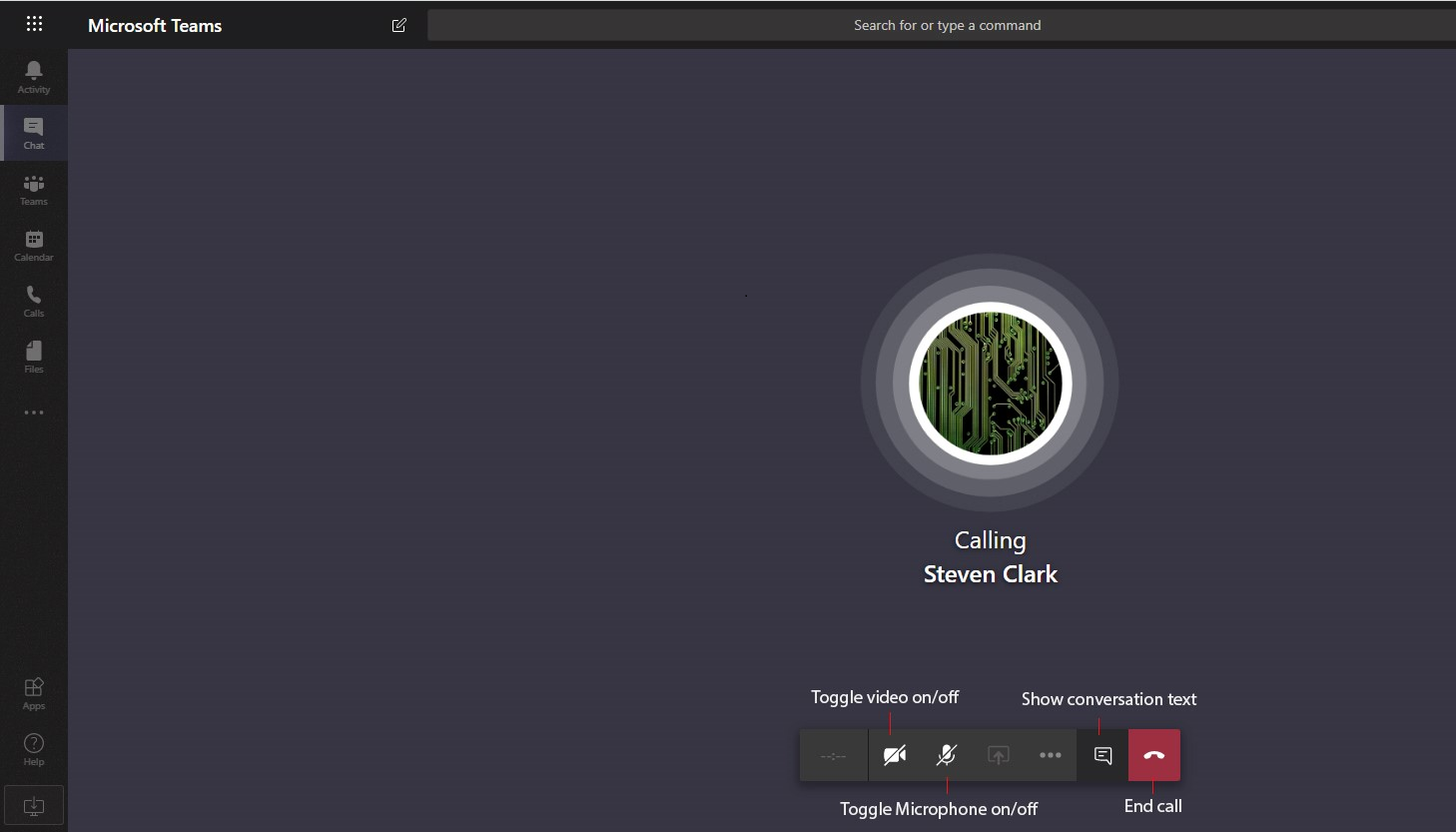Open the Files section

pyautogui.click(x=34, y=357)
